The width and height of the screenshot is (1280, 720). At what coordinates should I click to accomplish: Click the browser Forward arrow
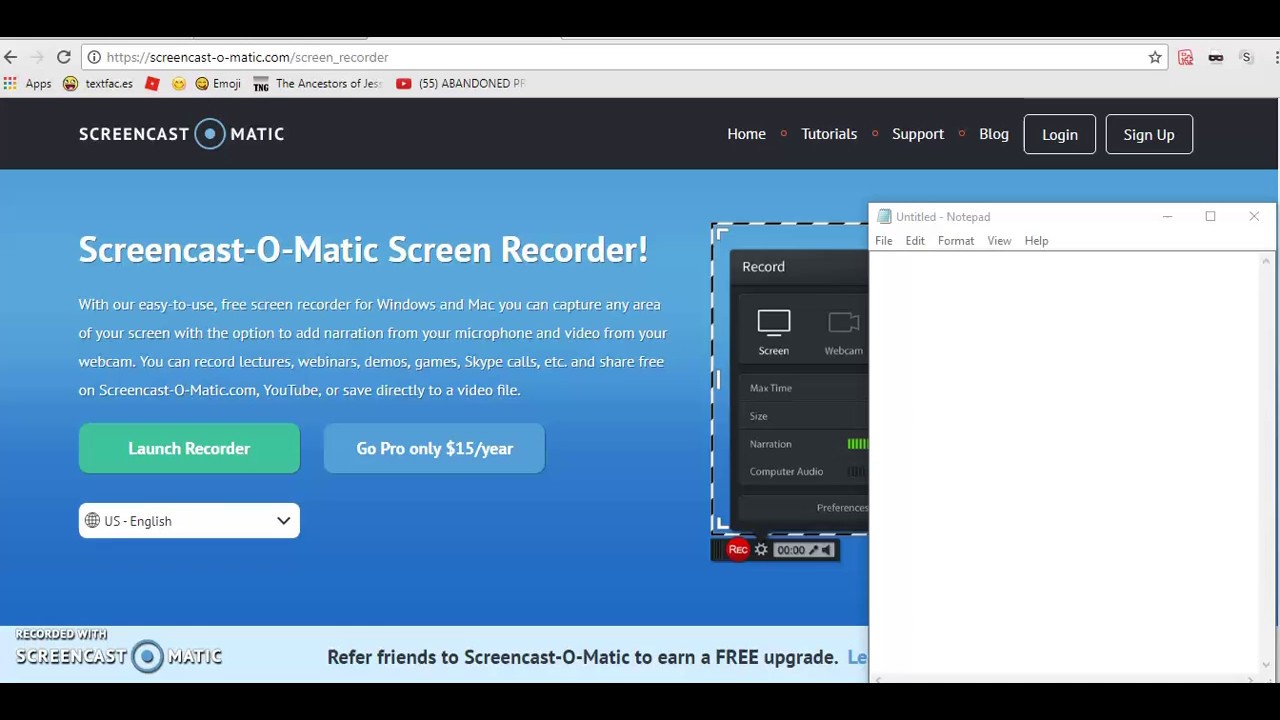click(x=37, y=57)
